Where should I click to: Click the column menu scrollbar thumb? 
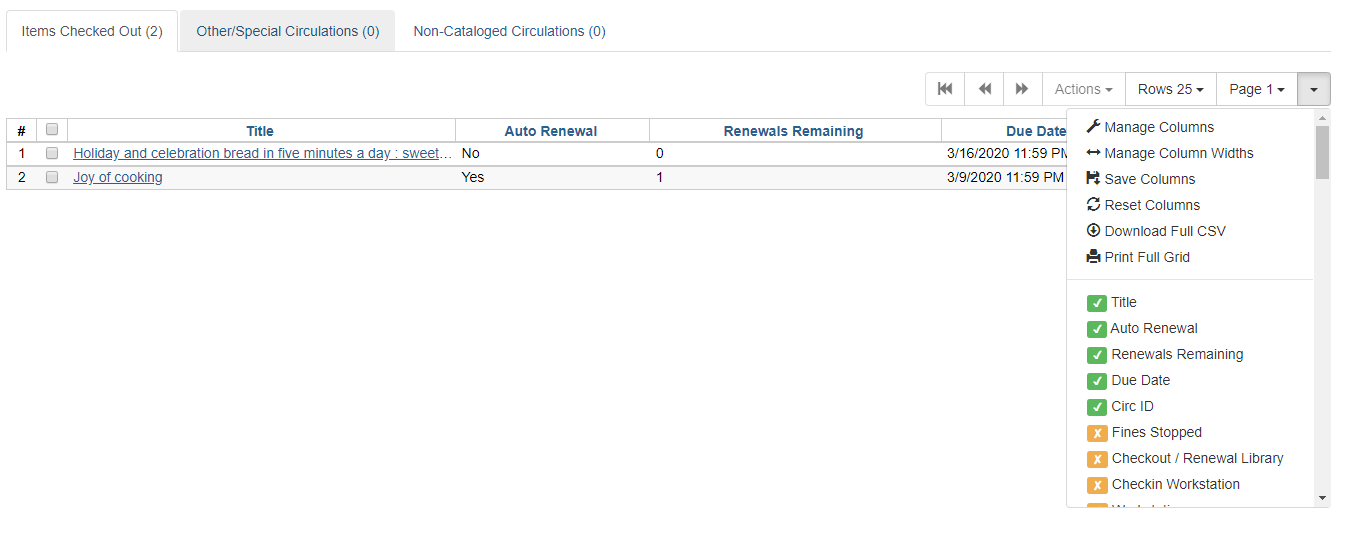[1322, 153]
